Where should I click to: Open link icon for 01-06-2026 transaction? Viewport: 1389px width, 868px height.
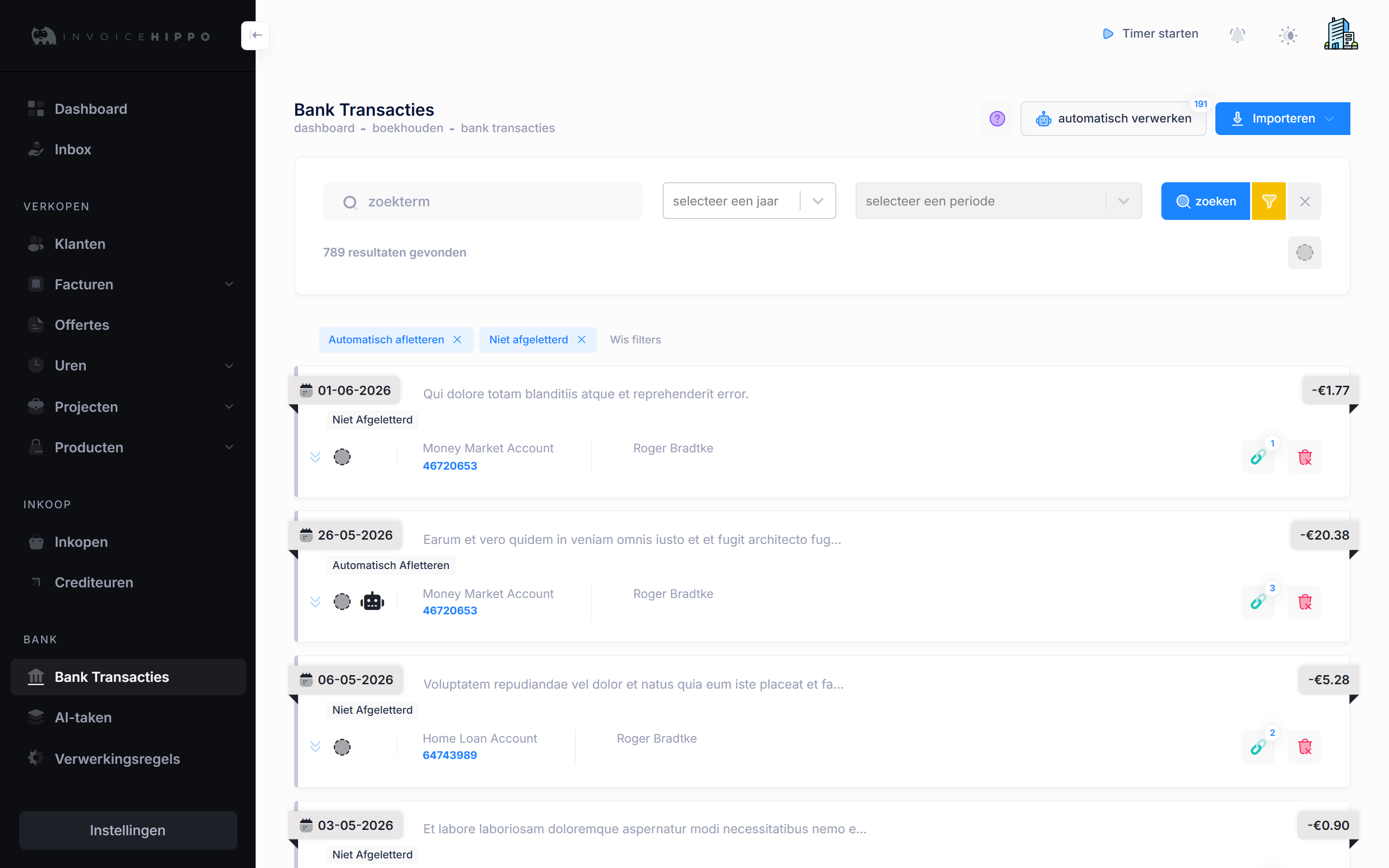pos(1257,458)
